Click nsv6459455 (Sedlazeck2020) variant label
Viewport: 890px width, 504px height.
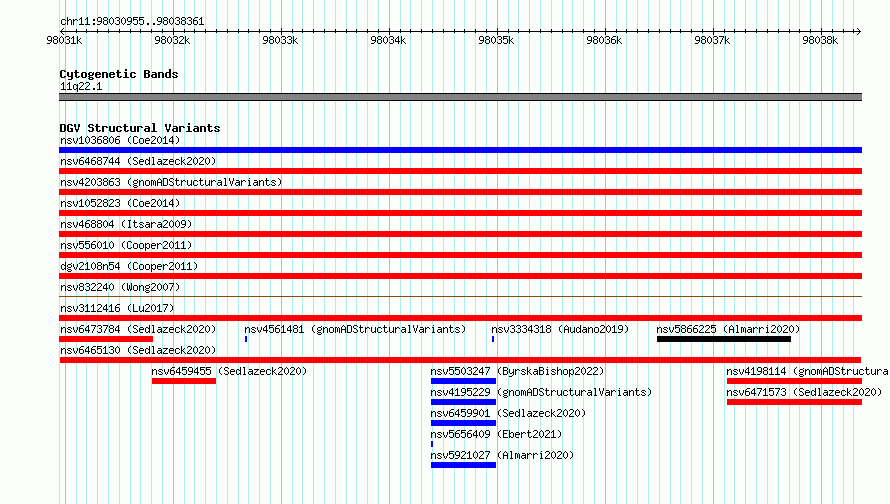(x=229, y=371)
